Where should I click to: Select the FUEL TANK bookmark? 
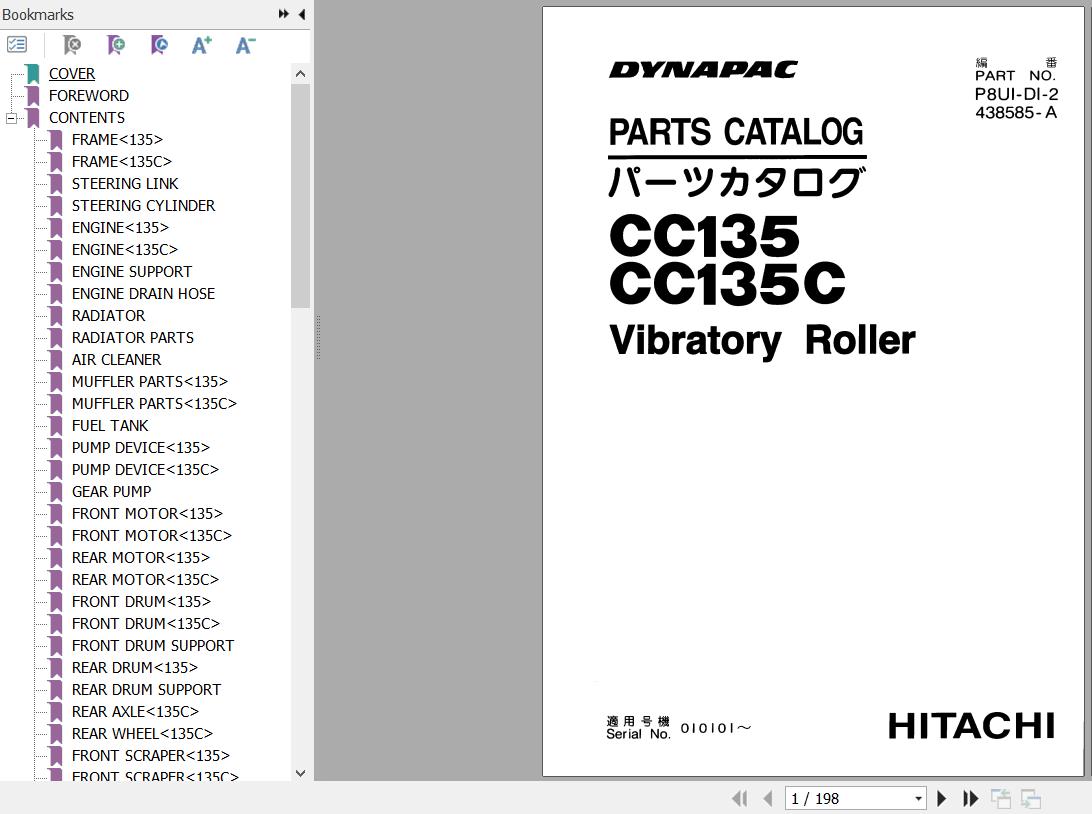[x=110, y=426]
